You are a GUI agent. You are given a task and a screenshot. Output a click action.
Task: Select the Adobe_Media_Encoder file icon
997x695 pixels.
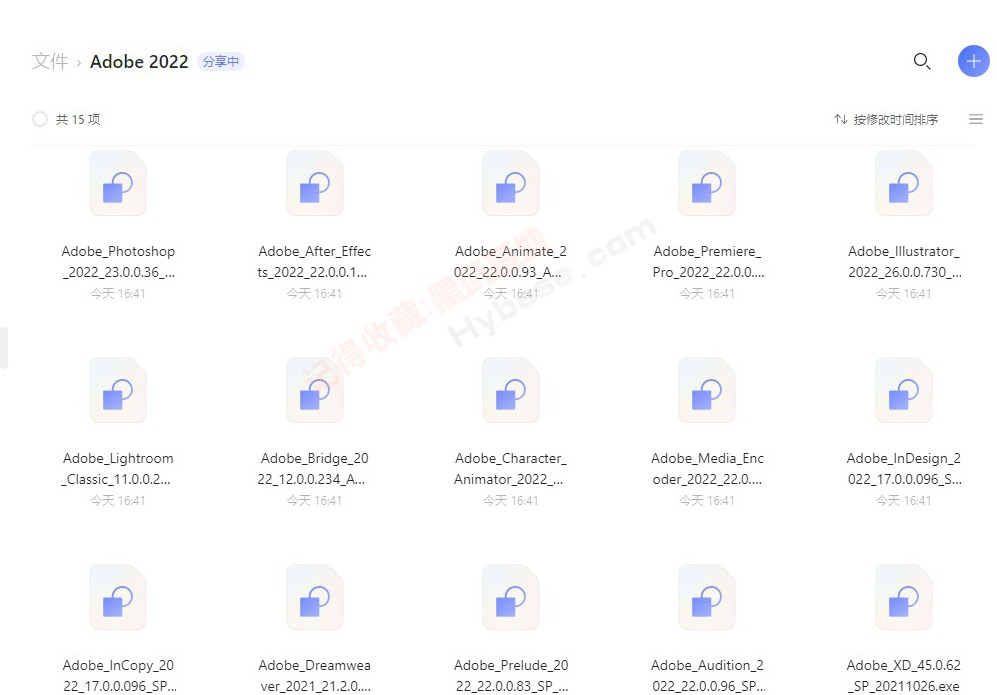point(706,390)
